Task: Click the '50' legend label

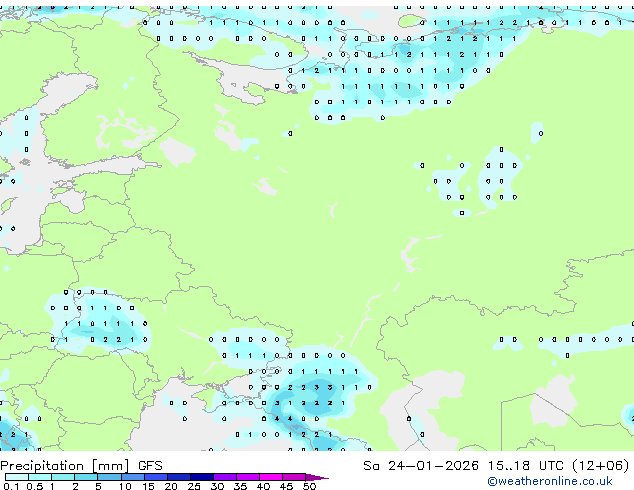Action: 309,486
